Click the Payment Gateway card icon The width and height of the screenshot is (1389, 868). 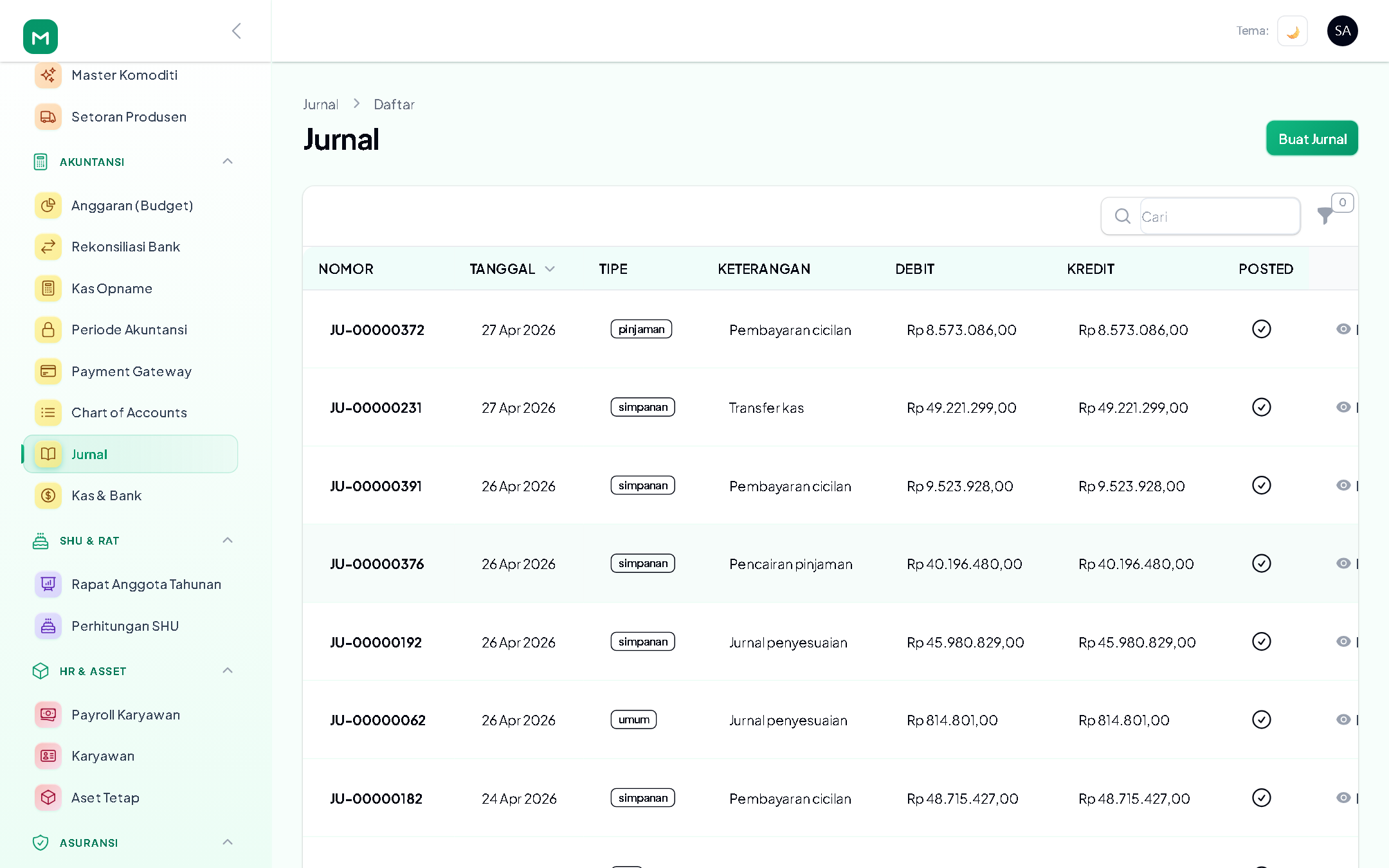click(x=48, y=372)
